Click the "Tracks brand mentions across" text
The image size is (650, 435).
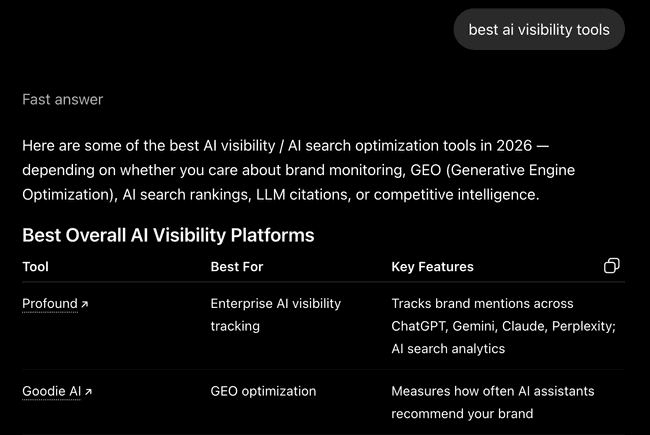pyautogui.click(x=483, y=304)
